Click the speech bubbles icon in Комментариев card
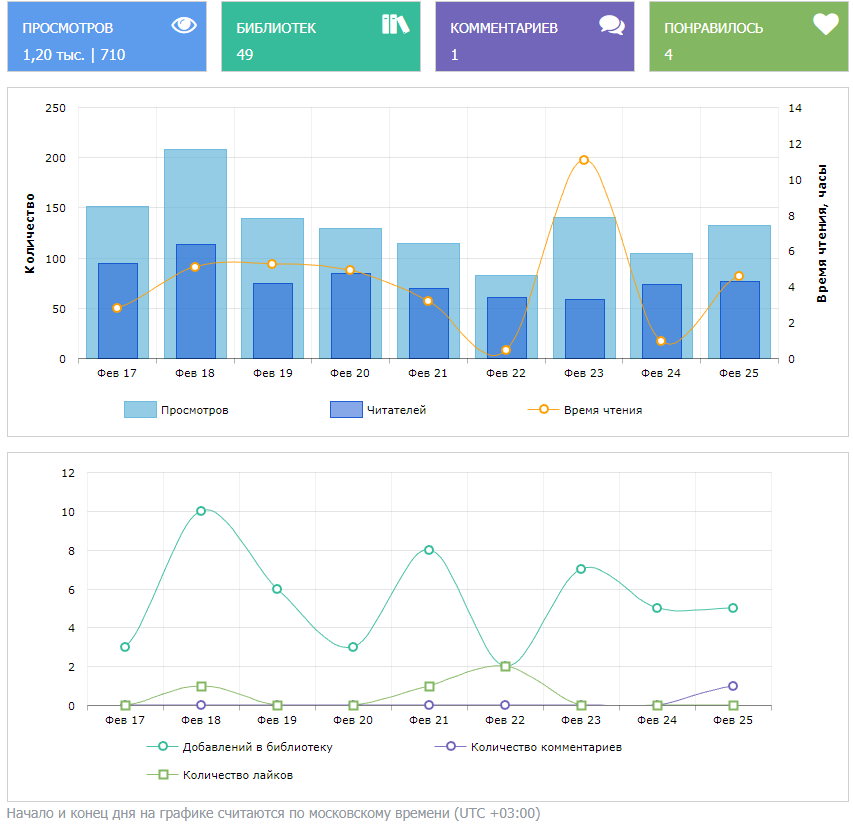Image resolution: width=853 pixels, height=824 pixels. point(611,26)
